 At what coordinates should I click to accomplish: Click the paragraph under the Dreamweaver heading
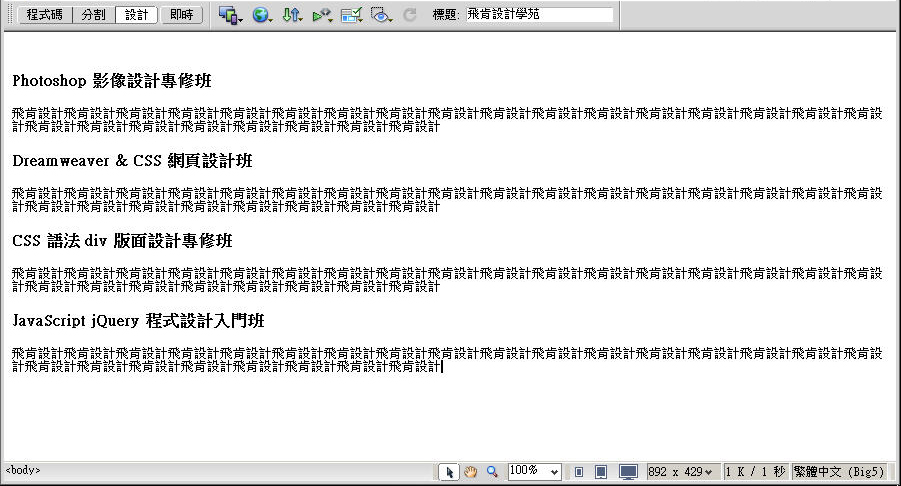(447, 200)
